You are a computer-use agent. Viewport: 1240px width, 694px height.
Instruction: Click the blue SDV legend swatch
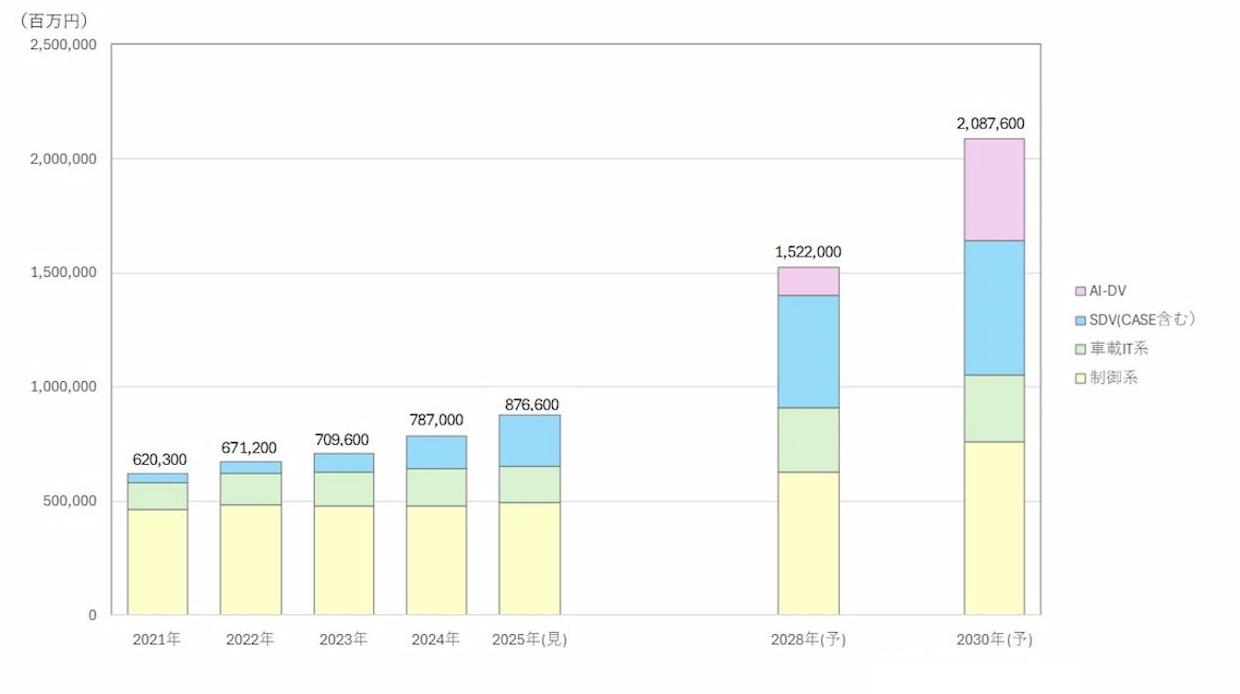click(x=1081, y=320)
